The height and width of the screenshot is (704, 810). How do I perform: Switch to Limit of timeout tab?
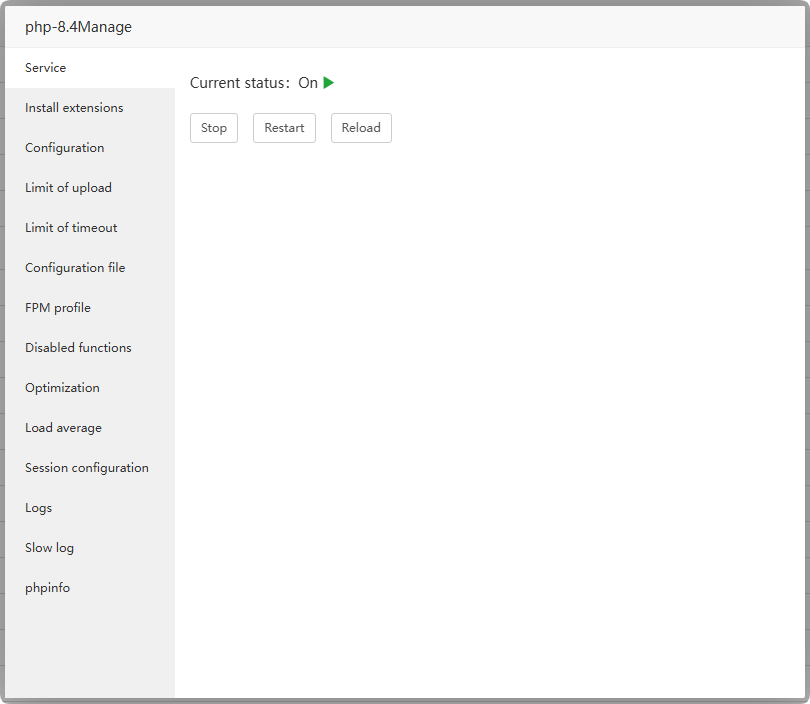click(71, 228)
